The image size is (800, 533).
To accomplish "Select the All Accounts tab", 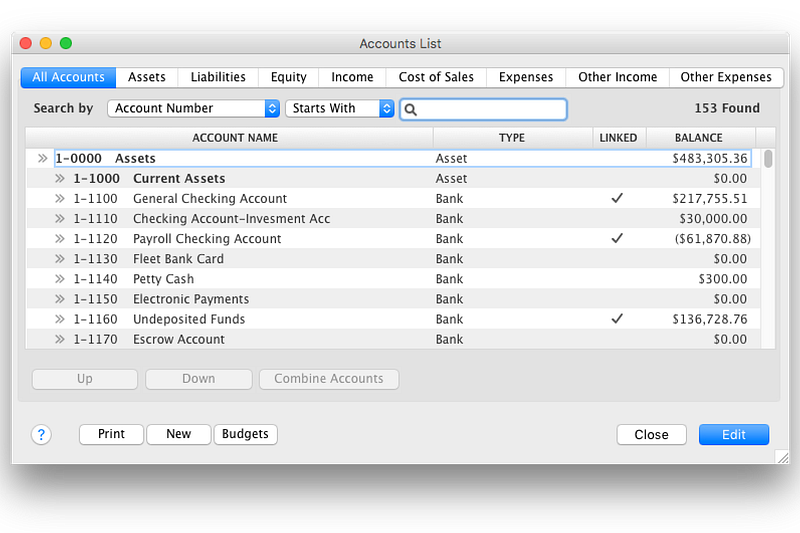I will 68,78.
